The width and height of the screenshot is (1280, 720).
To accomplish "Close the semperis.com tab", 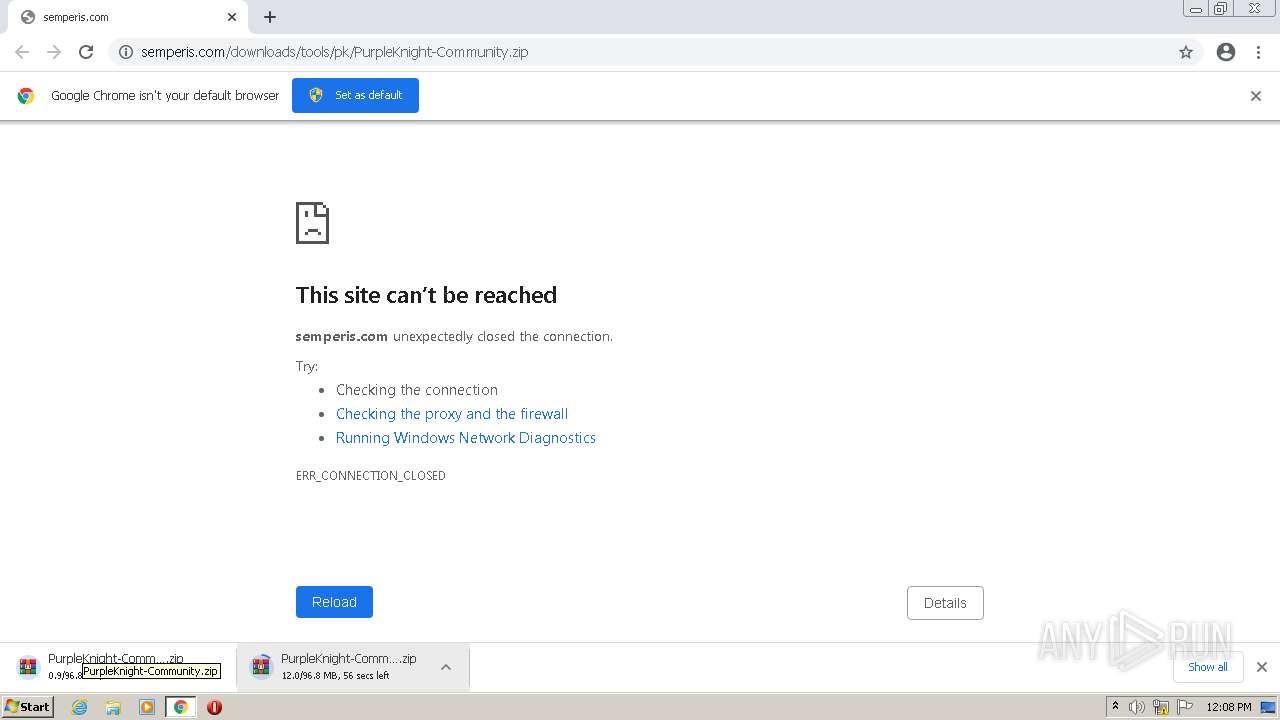I will pos(232,17).
